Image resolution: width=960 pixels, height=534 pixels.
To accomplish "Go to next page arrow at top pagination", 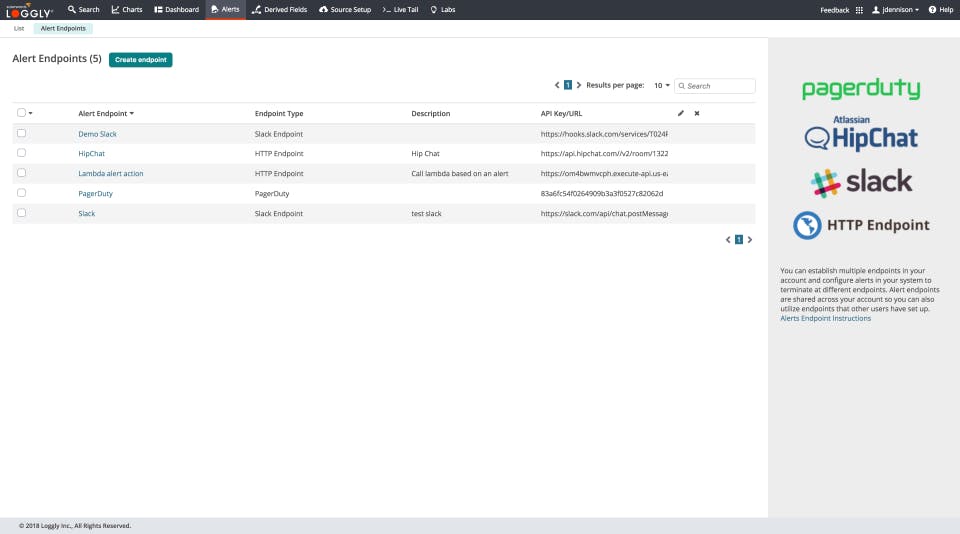I will (579, 85).
